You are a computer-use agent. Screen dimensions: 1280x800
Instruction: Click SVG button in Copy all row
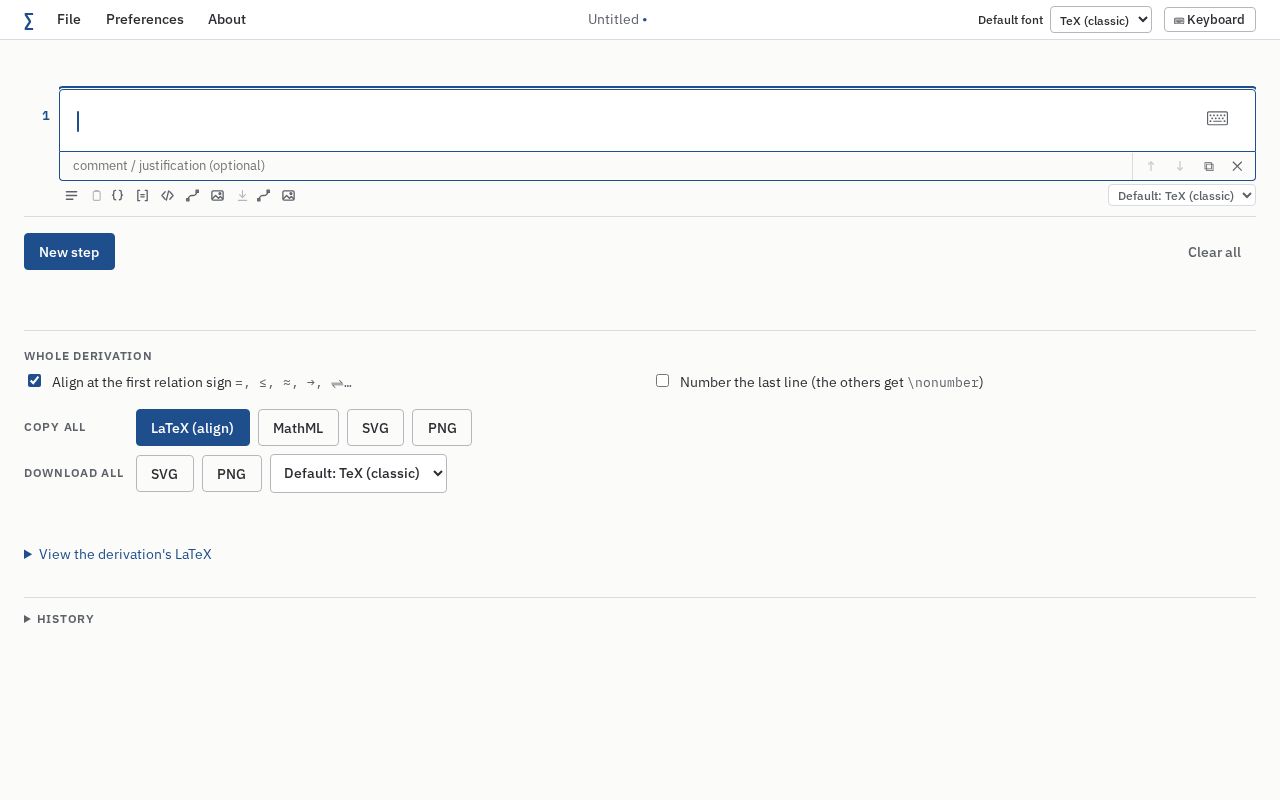pyautogui.click(x=375, y=428)
